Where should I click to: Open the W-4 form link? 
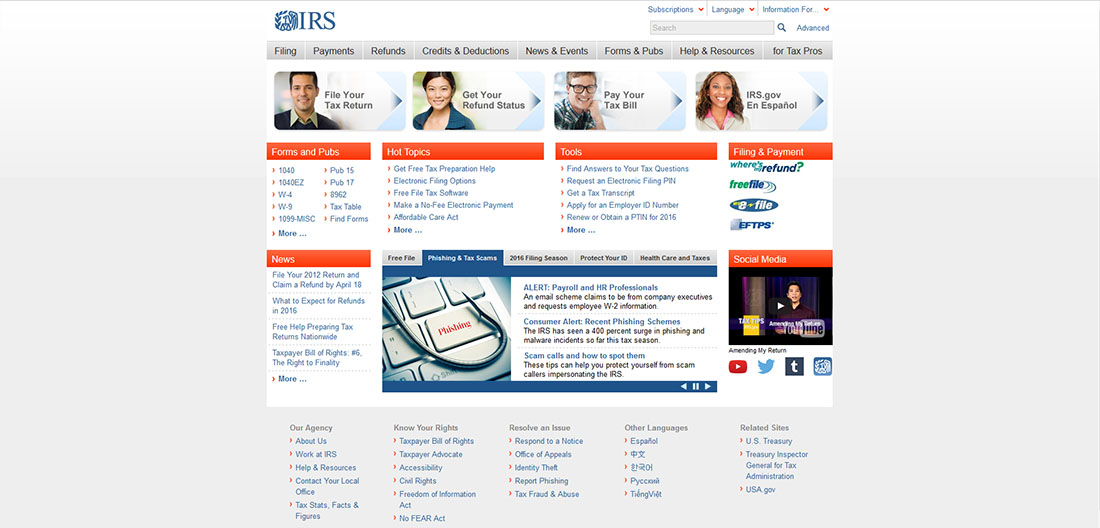(x=286, y=195)
